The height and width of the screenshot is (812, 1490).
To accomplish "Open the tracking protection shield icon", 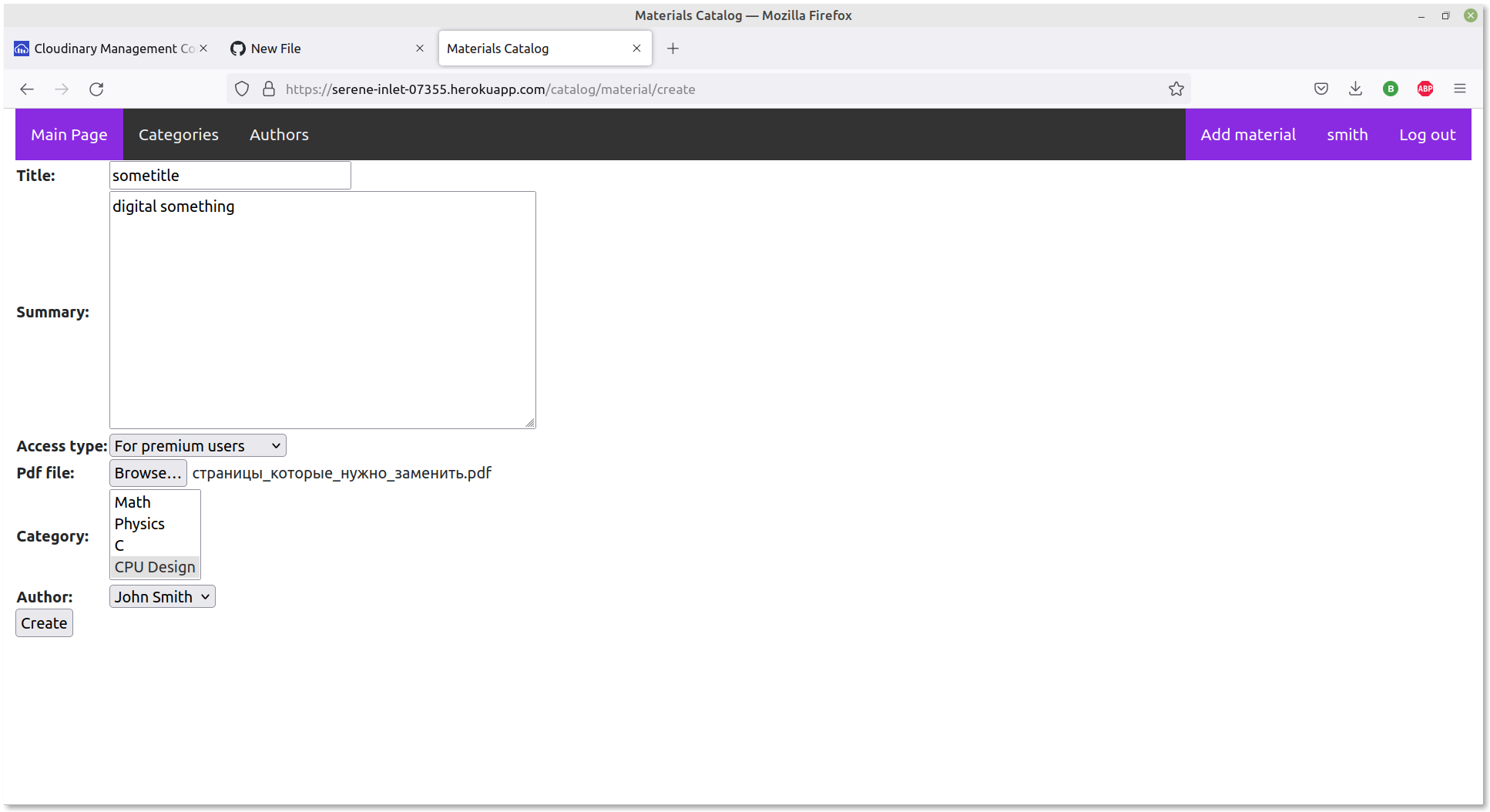I will pyautogui.click(x=242, y=89).
